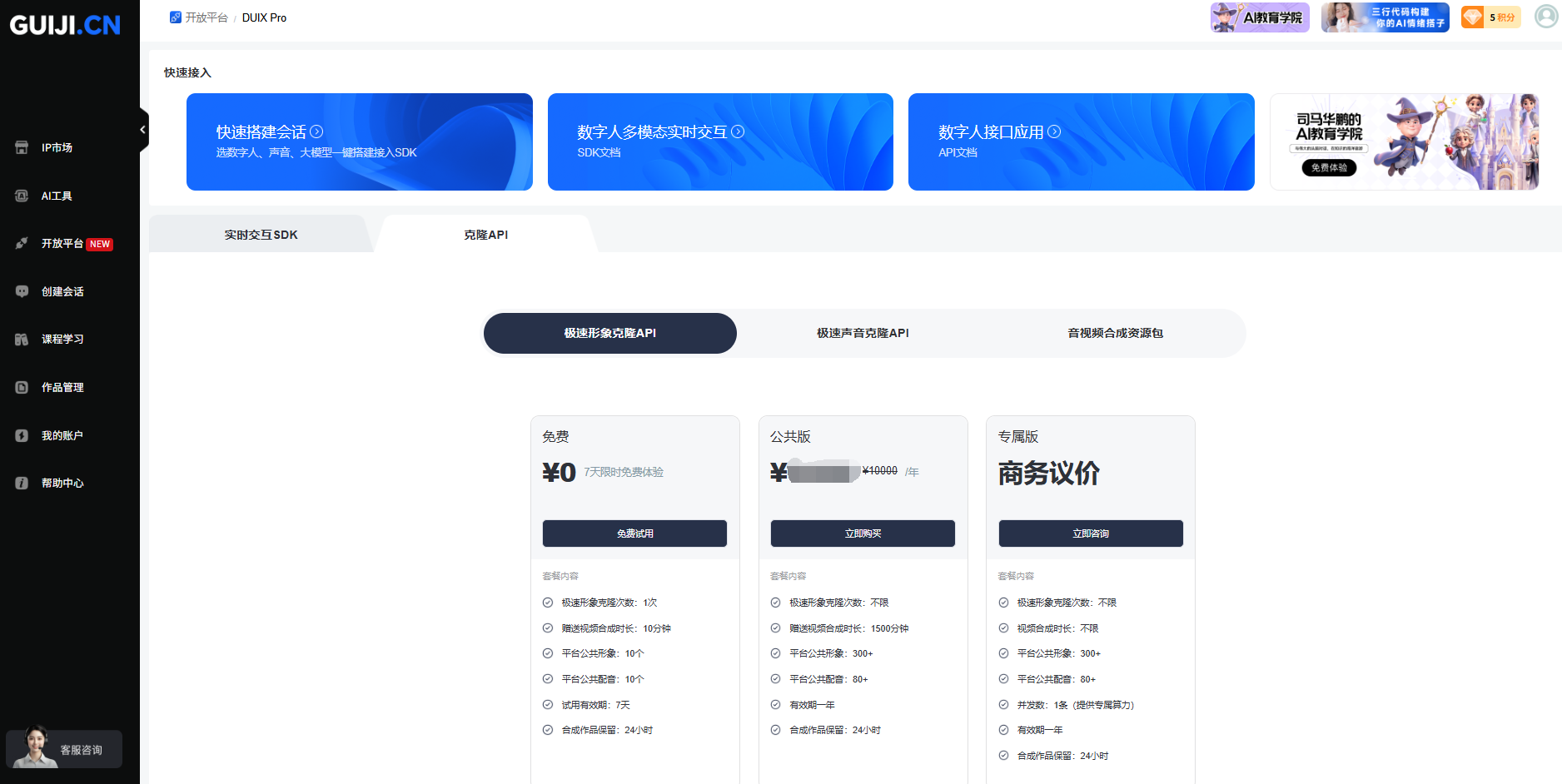
Task: Click the user avatar icon
Action: click(1546, 17)
